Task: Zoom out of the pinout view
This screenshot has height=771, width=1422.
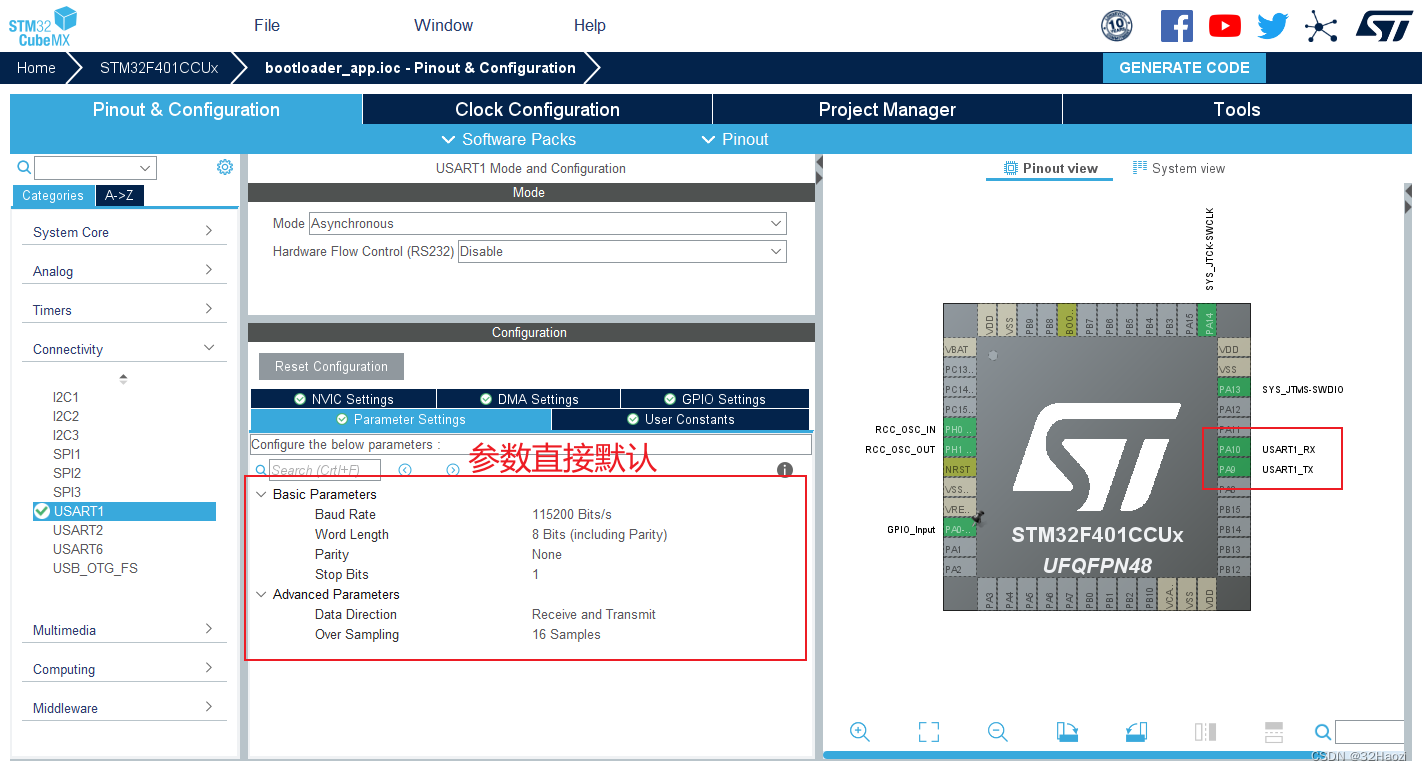Action: coord(997,732)
